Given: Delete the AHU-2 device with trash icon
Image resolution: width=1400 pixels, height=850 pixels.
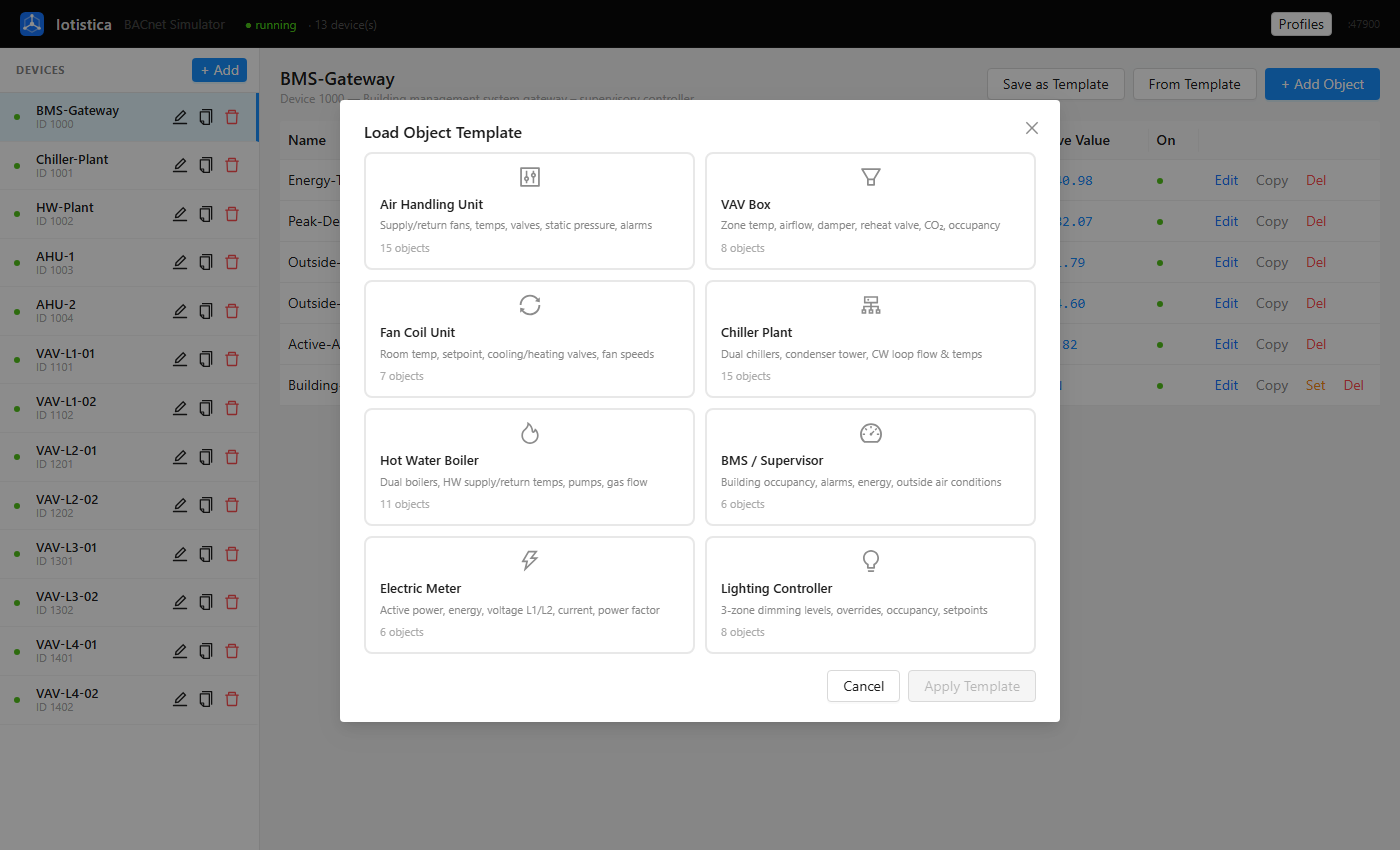Looking at the screenshot, I should click(x=232, y=311).
